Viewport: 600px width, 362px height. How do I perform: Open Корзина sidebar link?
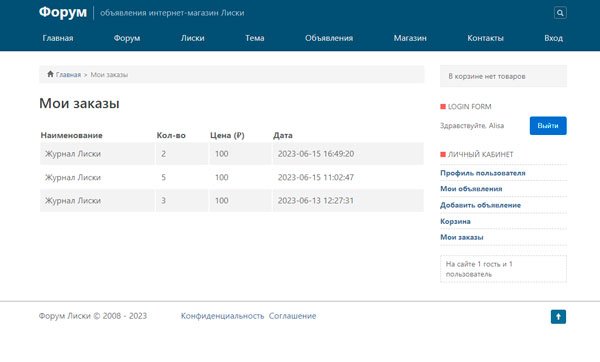455,221
